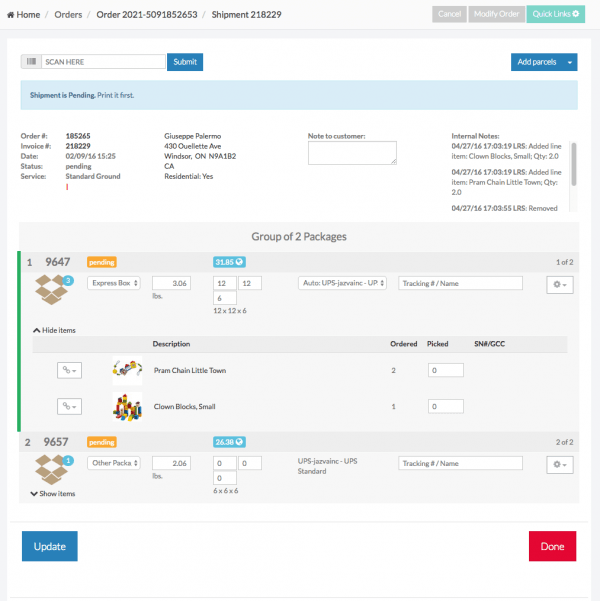600x601 pixels.
Task: Click the Group of 2 Packages heading
Action: (299, 236)
